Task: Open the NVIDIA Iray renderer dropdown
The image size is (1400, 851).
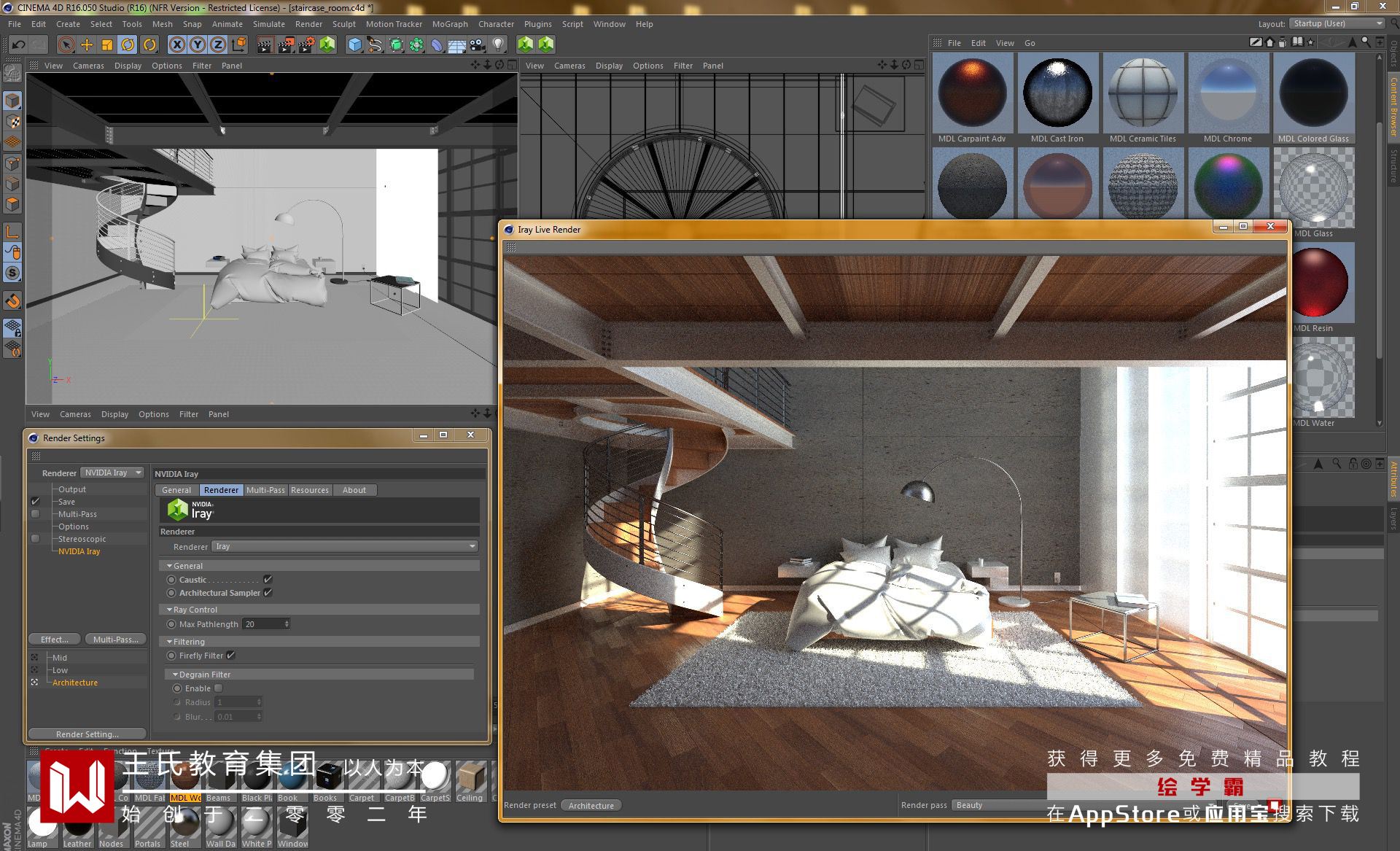Action: [x=113, y=473]
